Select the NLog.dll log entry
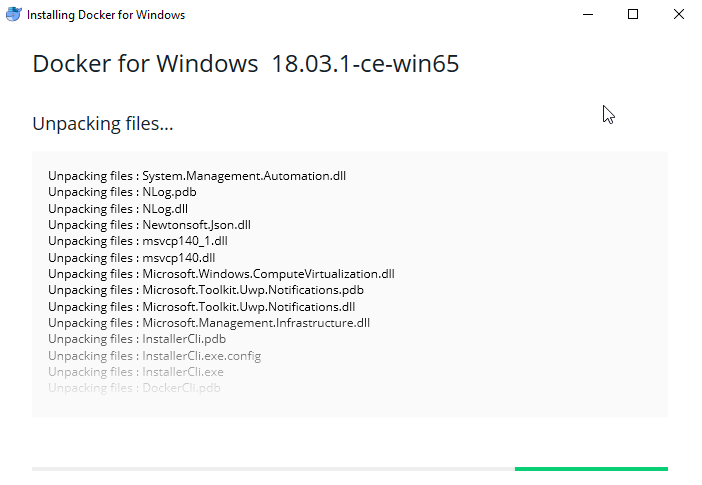The width and height of the screenshot is (702, 485). pyautogui.click(x=118, y=209)
